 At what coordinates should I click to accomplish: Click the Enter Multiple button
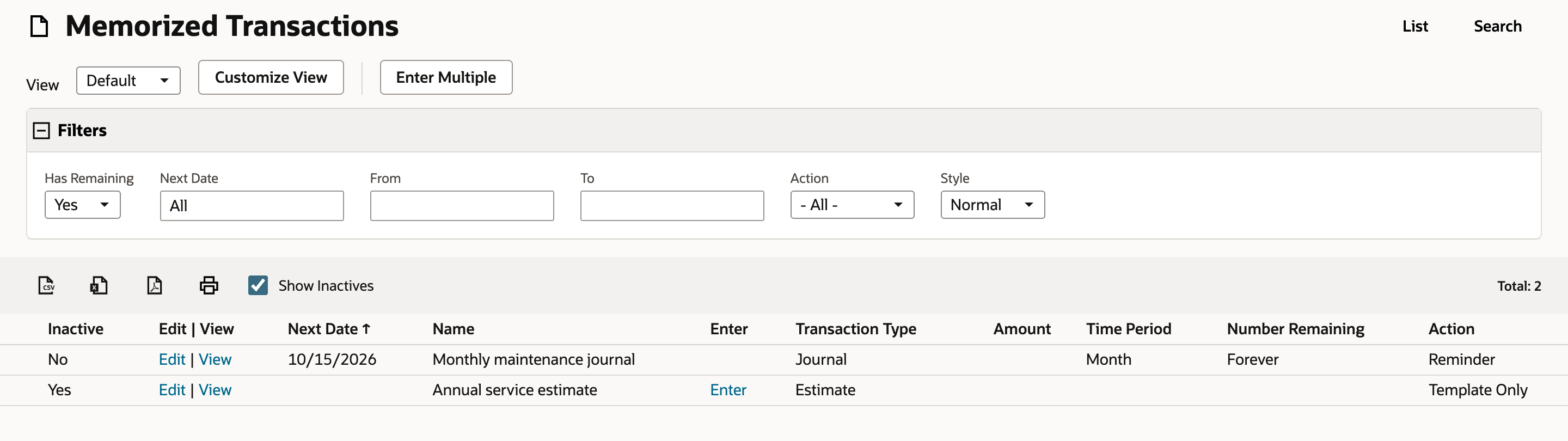[x=446, y=77]
